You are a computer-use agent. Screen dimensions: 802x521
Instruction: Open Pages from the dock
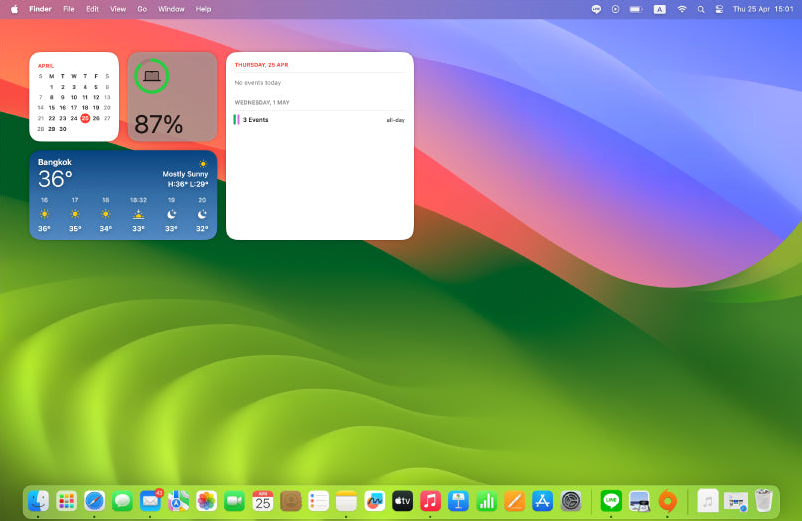click(x=515, y=501)
